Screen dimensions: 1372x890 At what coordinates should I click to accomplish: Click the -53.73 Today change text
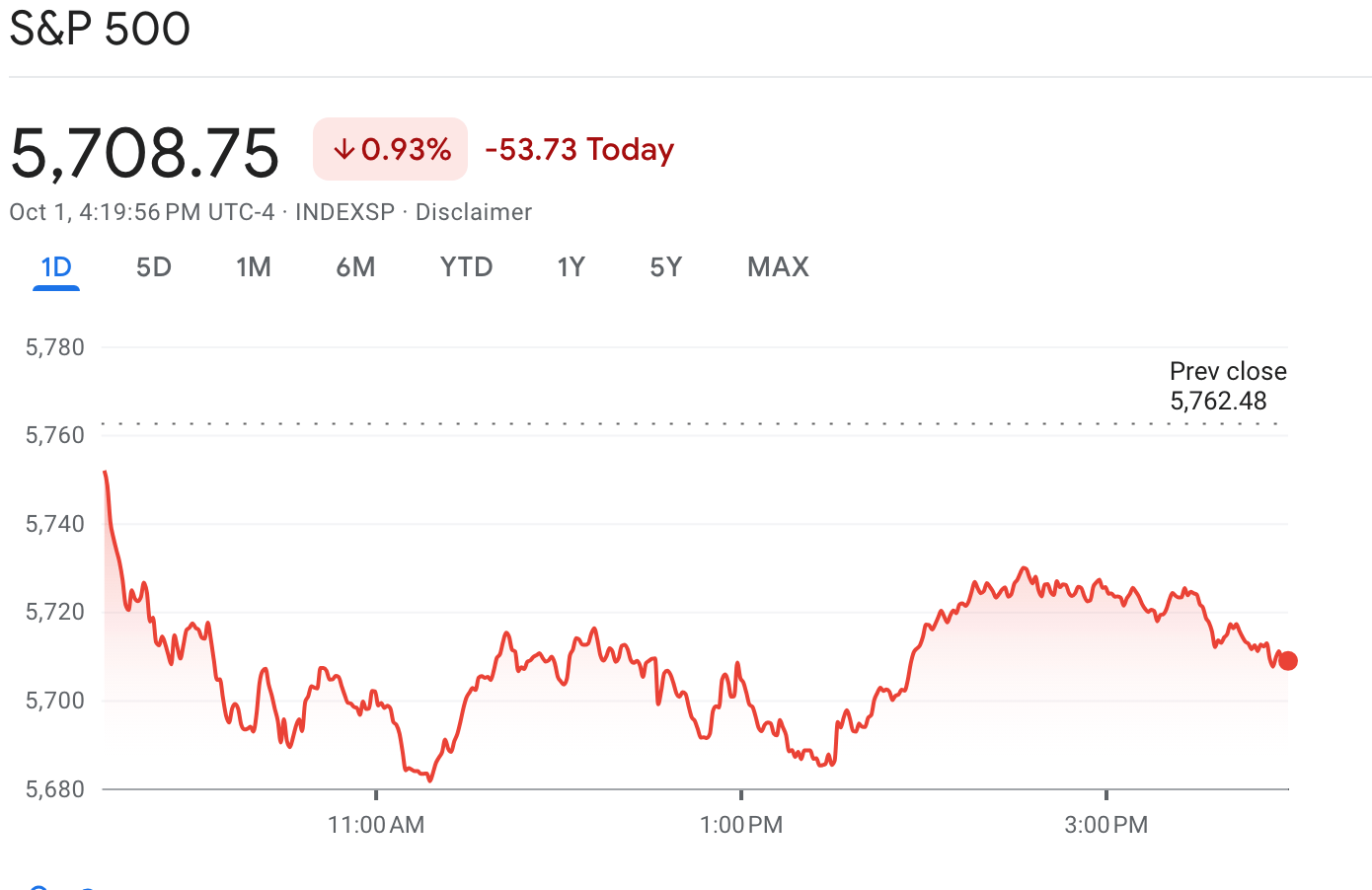pyautogui.click(x=579, y=150)
